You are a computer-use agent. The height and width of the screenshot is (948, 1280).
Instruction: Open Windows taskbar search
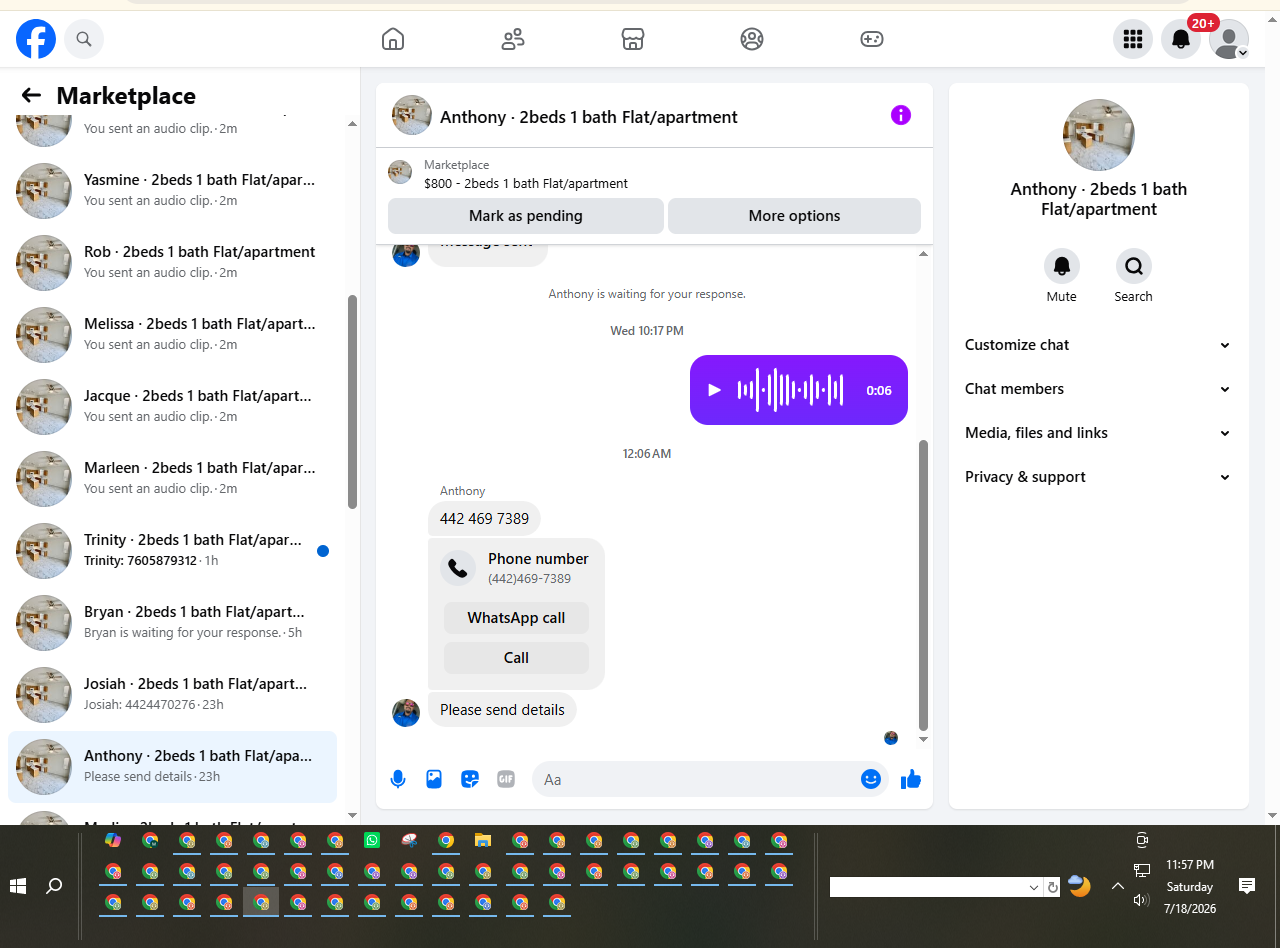(x=55, y=886)
